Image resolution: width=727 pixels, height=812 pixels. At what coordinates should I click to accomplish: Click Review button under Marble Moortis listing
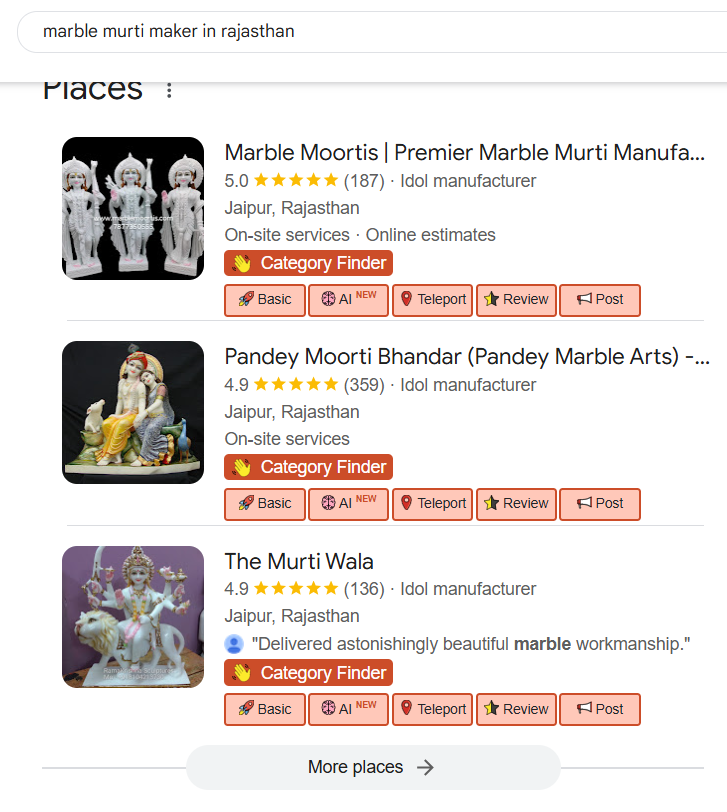pos(516,300)
